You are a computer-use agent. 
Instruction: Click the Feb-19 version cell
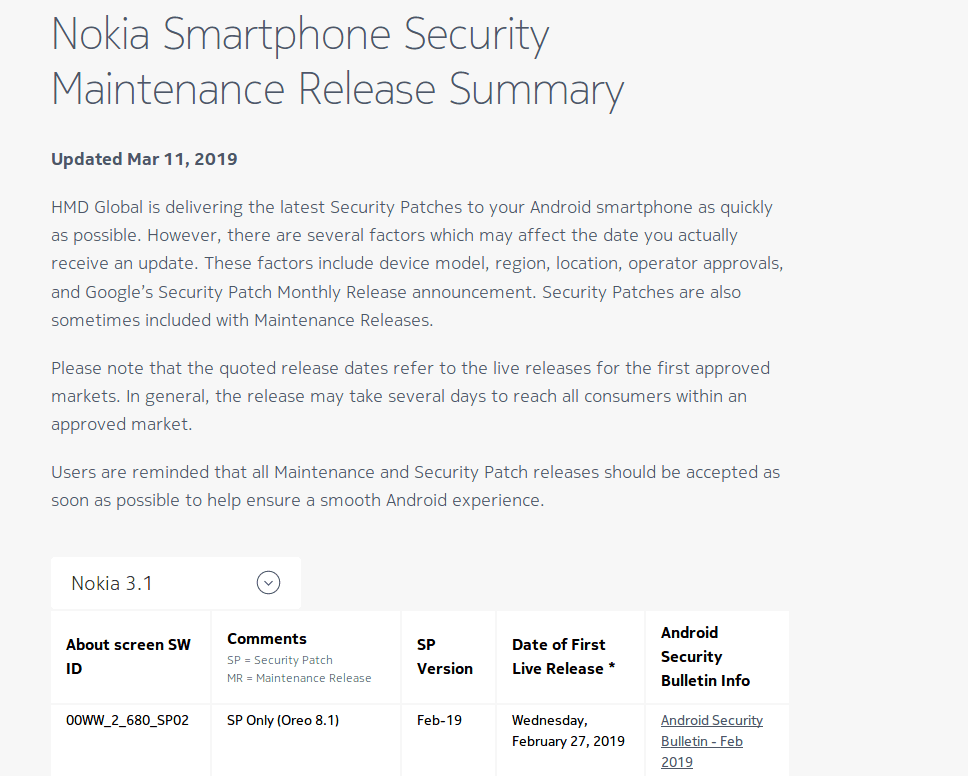(439, 720)
